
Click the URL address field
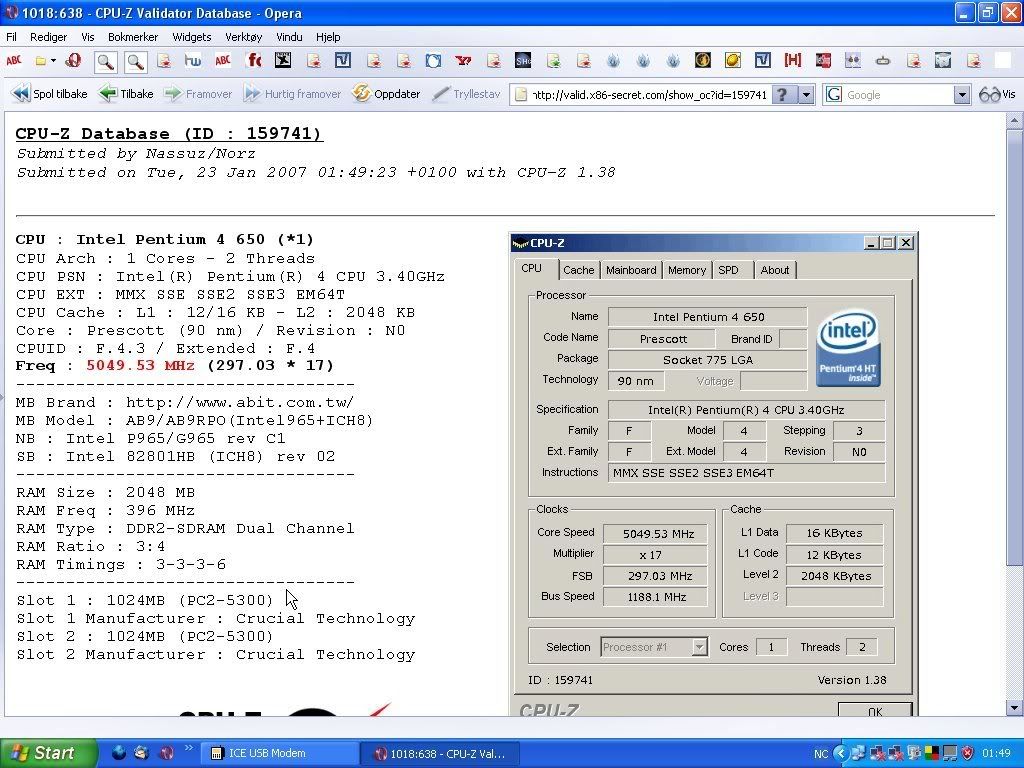coord(649,95)
